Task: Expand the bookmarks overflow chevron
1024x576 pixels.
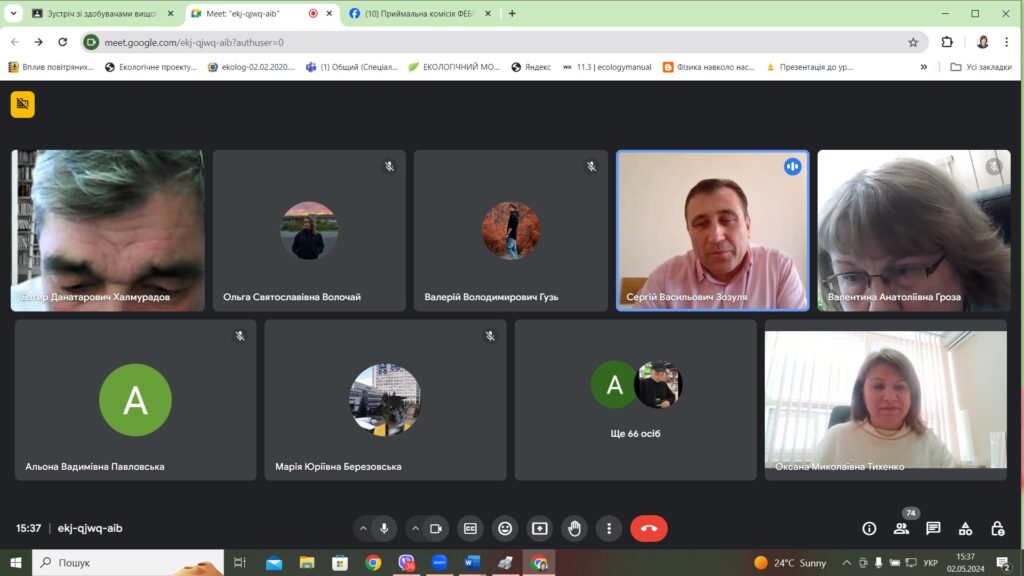Action: pos(924,67)
